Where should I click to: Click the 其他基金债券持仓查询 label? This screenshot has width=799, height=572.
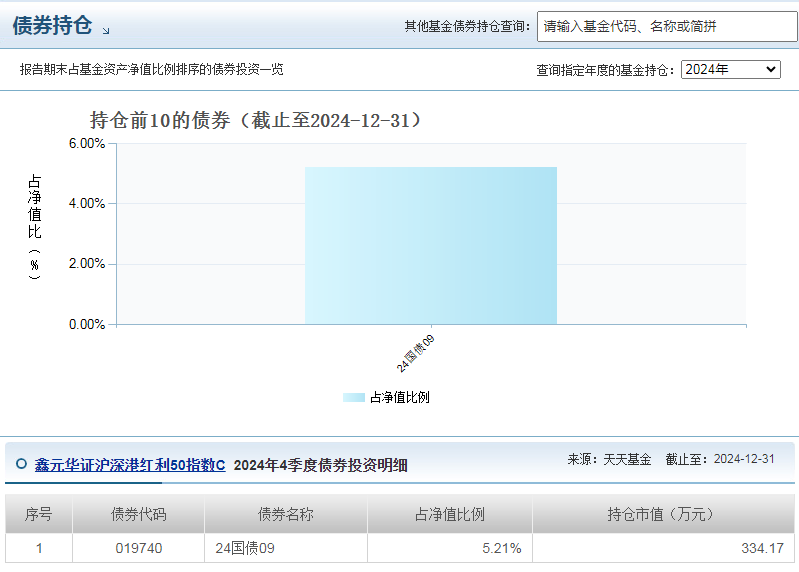(x=467, y=26)
